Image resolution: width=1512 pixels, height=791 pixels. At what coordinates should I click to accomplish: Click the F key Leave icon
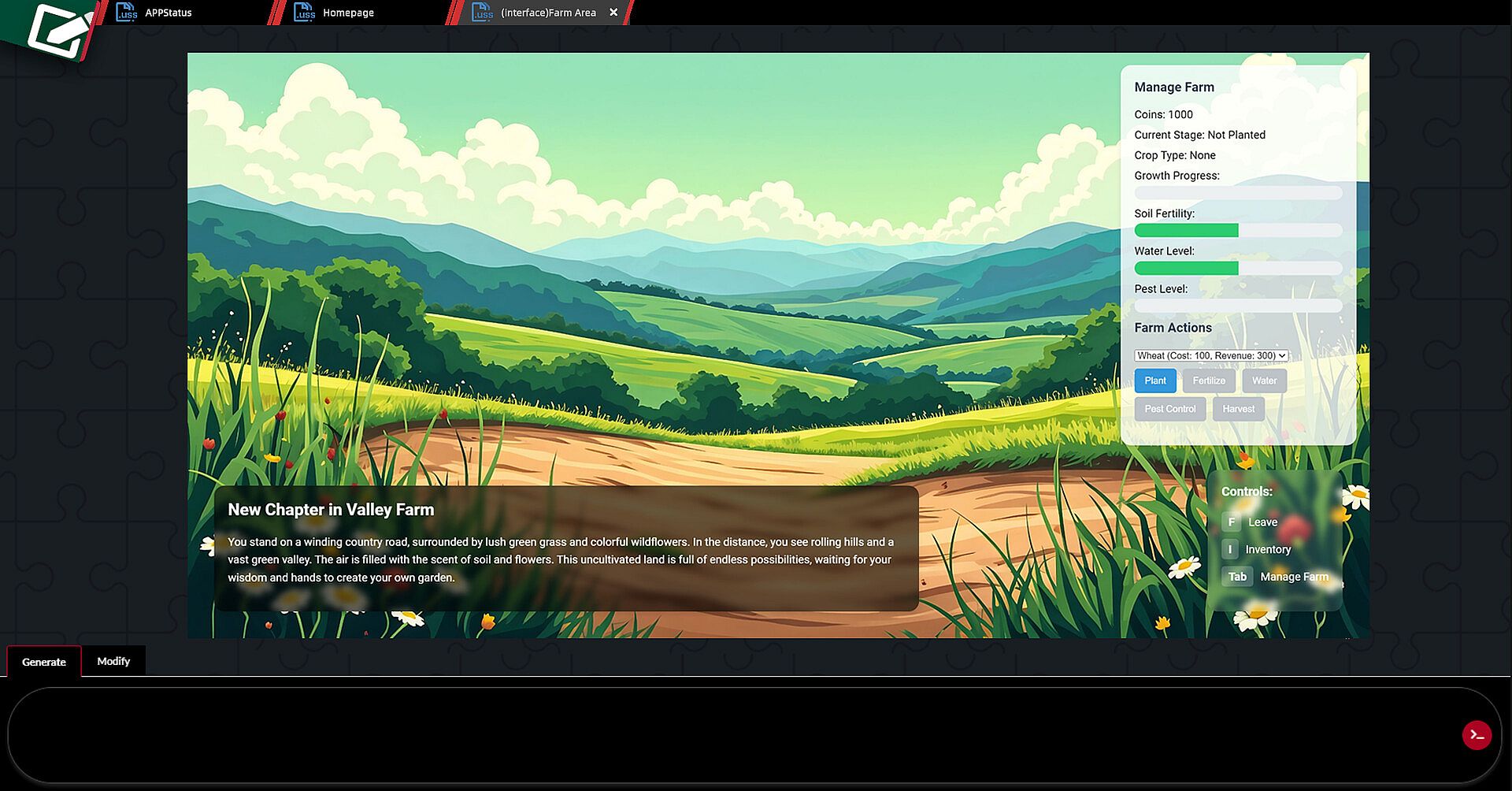[1232, 522]
